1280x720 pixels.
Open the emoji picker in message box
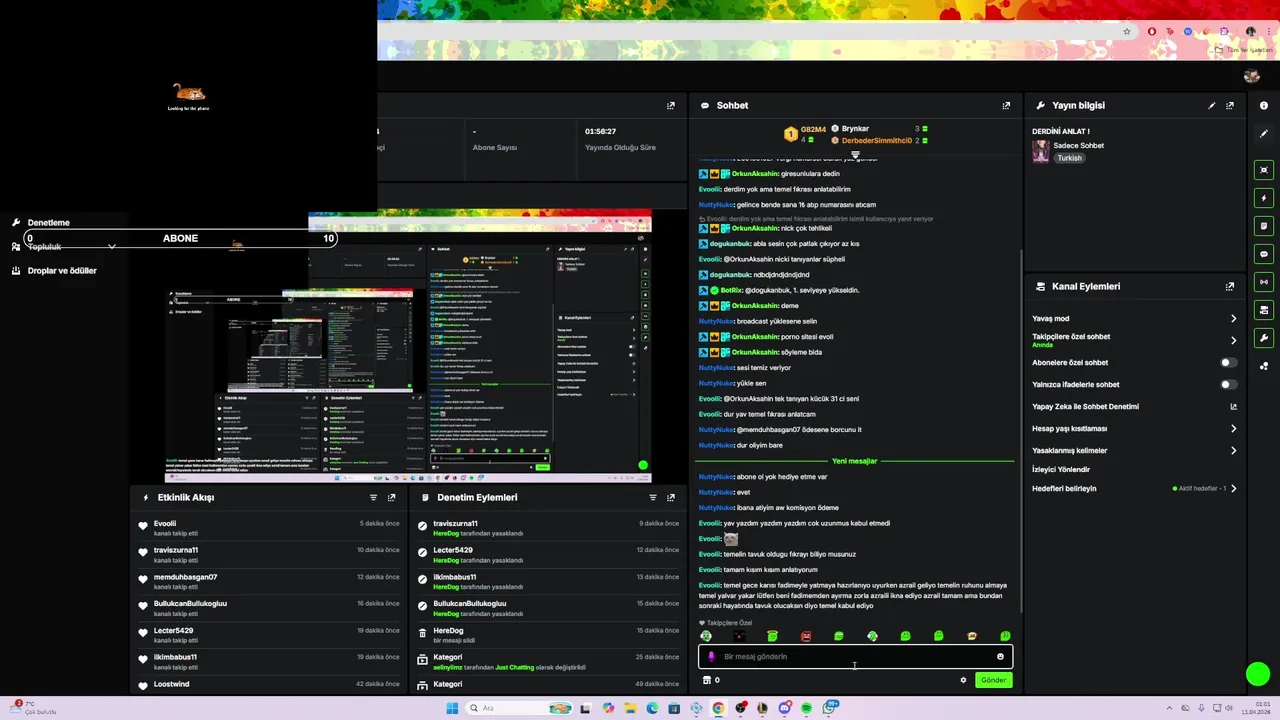(x=1000, y=657)
